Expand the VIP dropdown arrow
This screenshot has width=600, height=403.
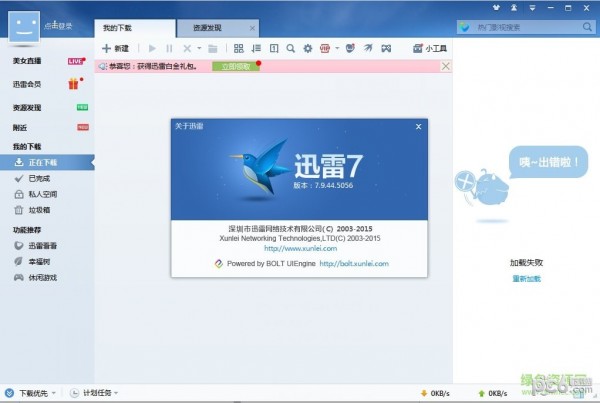[337, 48]
